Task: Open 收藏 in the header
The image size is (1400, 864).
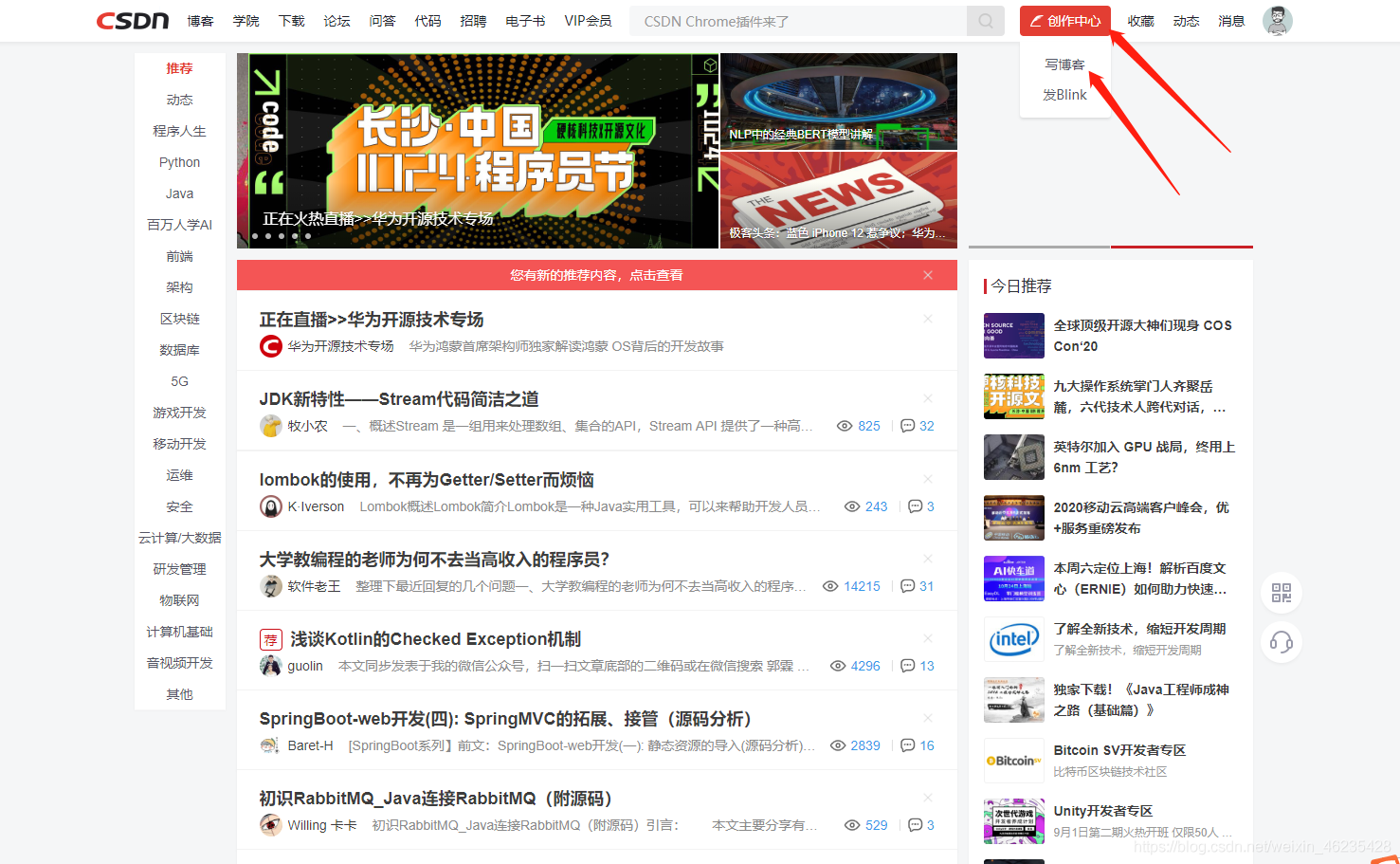Action: (x=1140, y=21)
